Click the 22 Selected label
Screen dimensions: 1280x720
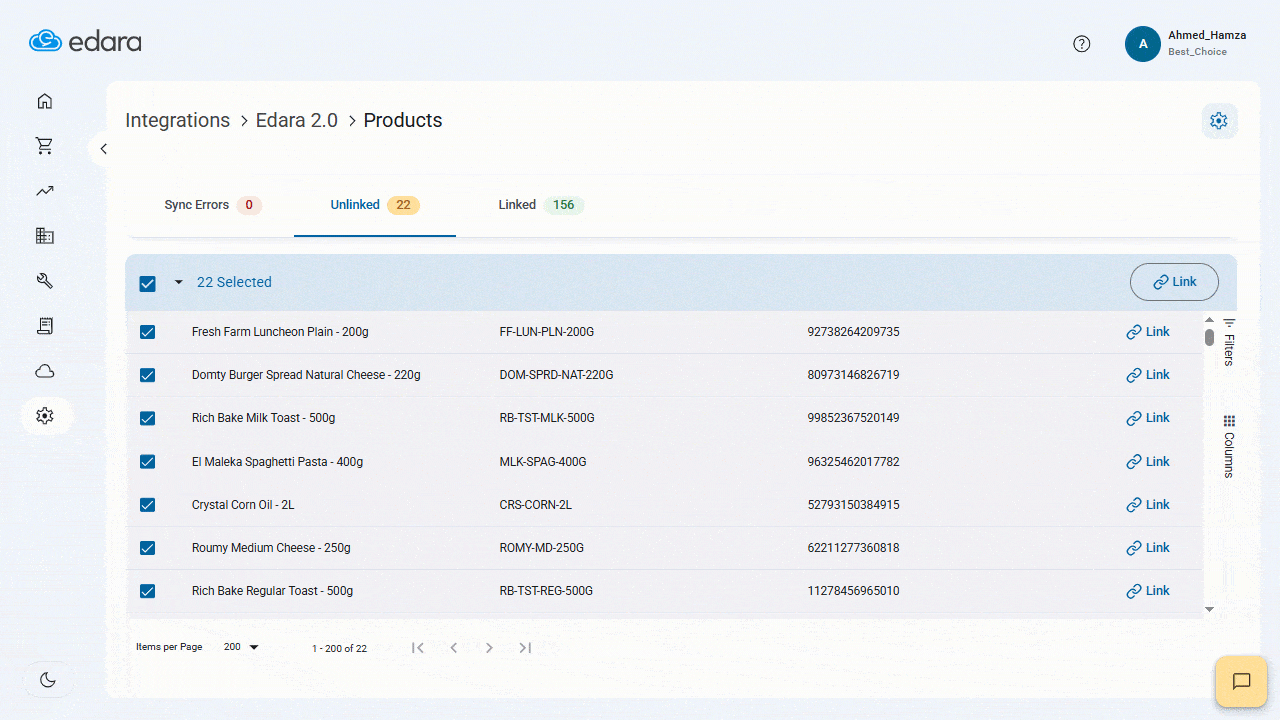(234, 283)
